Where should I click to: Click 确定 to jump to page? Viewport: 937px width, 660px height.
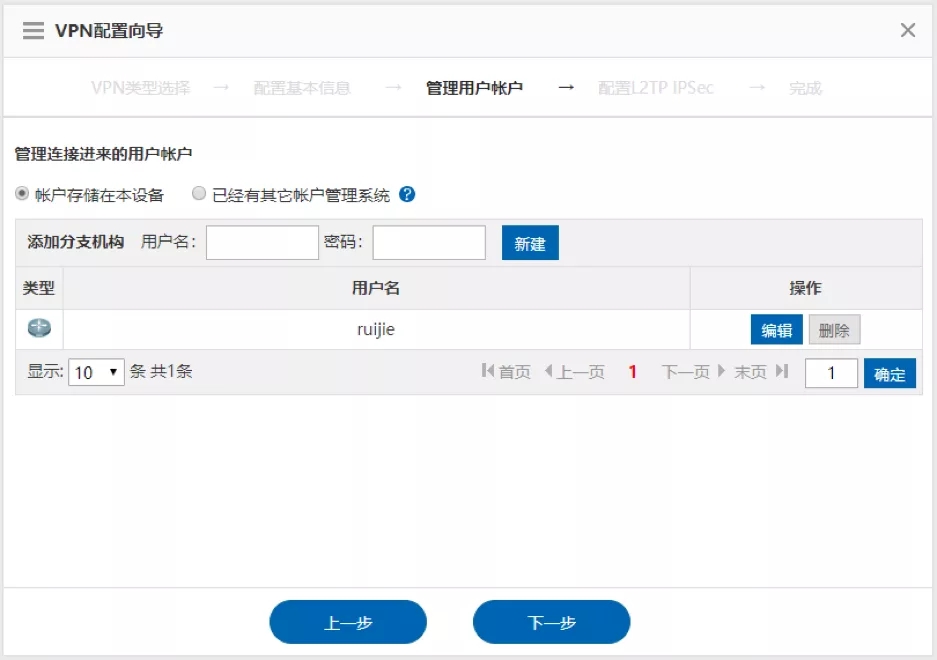pos(889,373)
